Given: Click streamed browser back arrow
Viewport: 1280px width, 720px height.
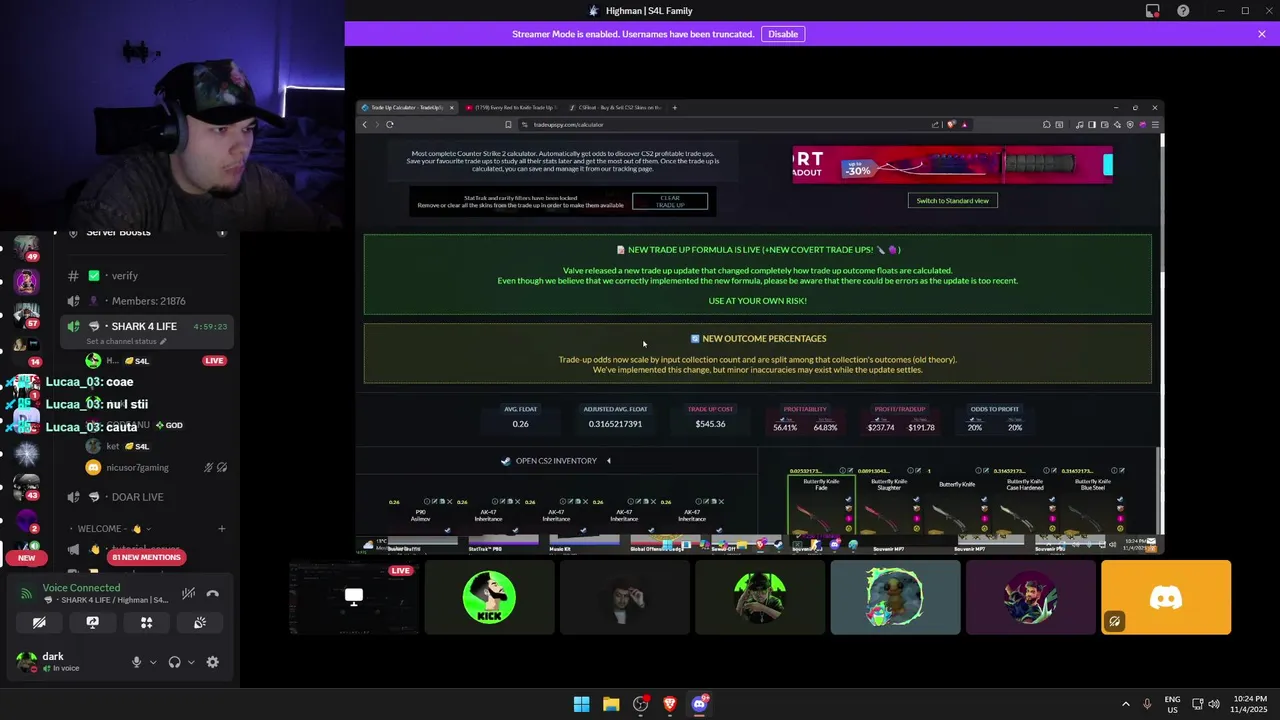Looking at the screenshot, I should click(365, 124).
